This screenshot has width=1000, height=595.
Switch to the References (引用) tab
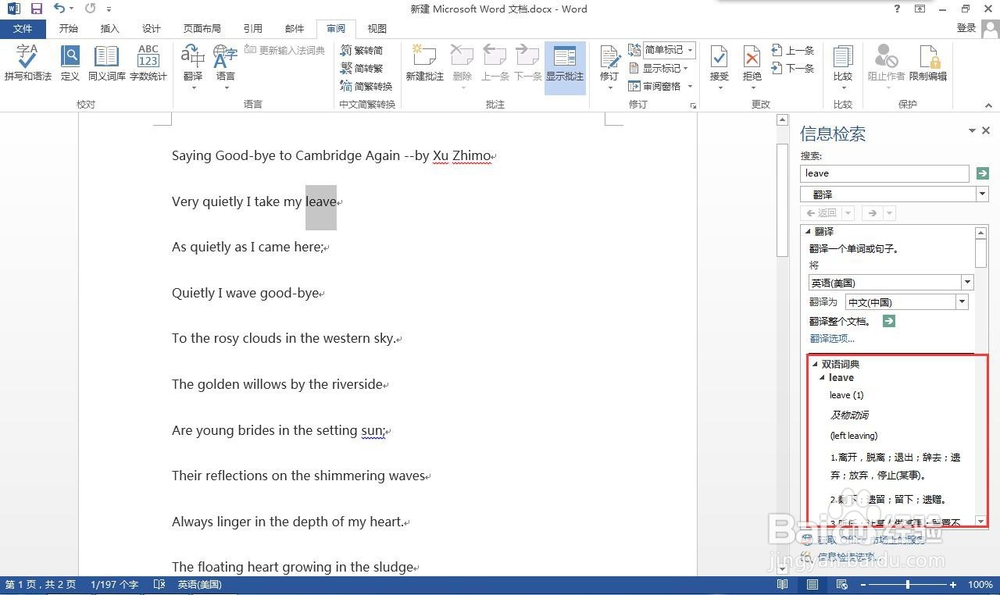253,29
